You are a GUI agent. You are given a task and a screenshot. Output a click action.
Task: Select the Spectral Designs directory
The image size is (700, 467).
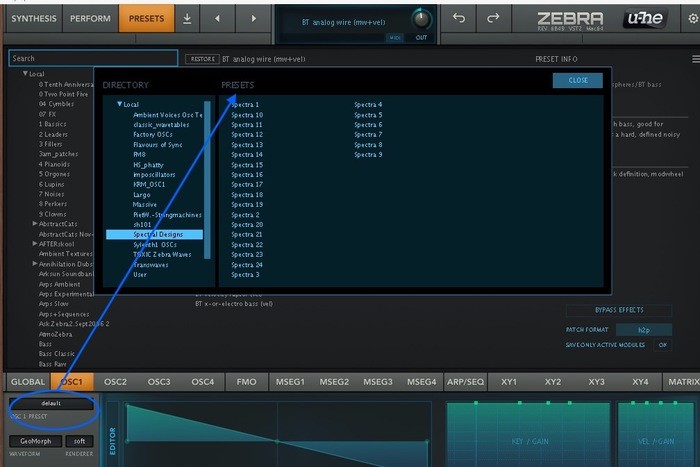pos(154,234)
